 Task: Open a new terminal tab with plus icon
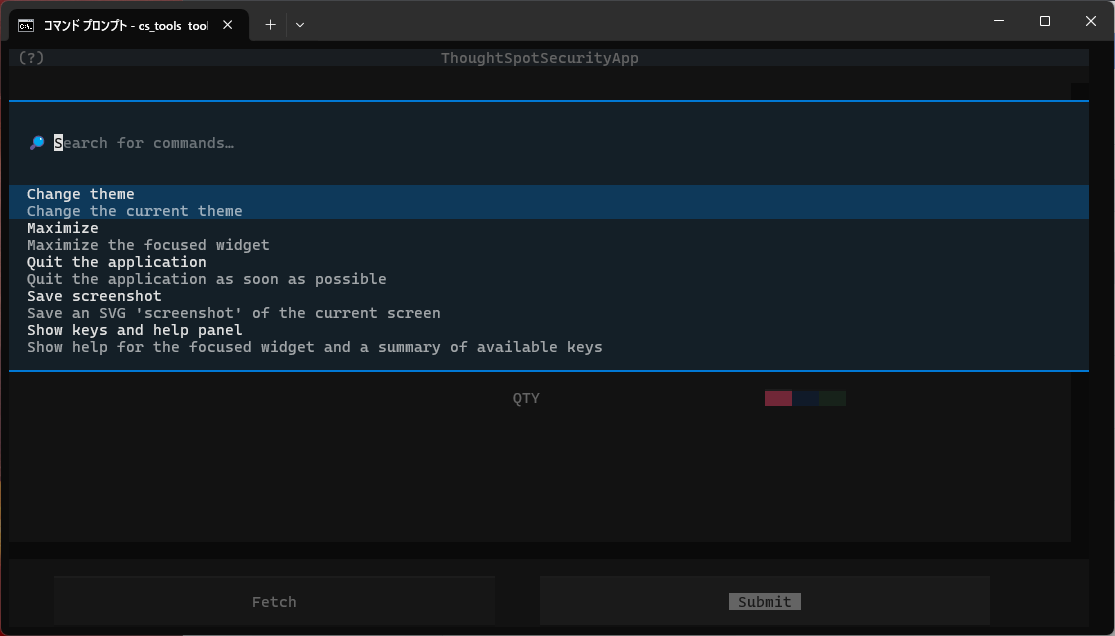(x=270, y=25)
